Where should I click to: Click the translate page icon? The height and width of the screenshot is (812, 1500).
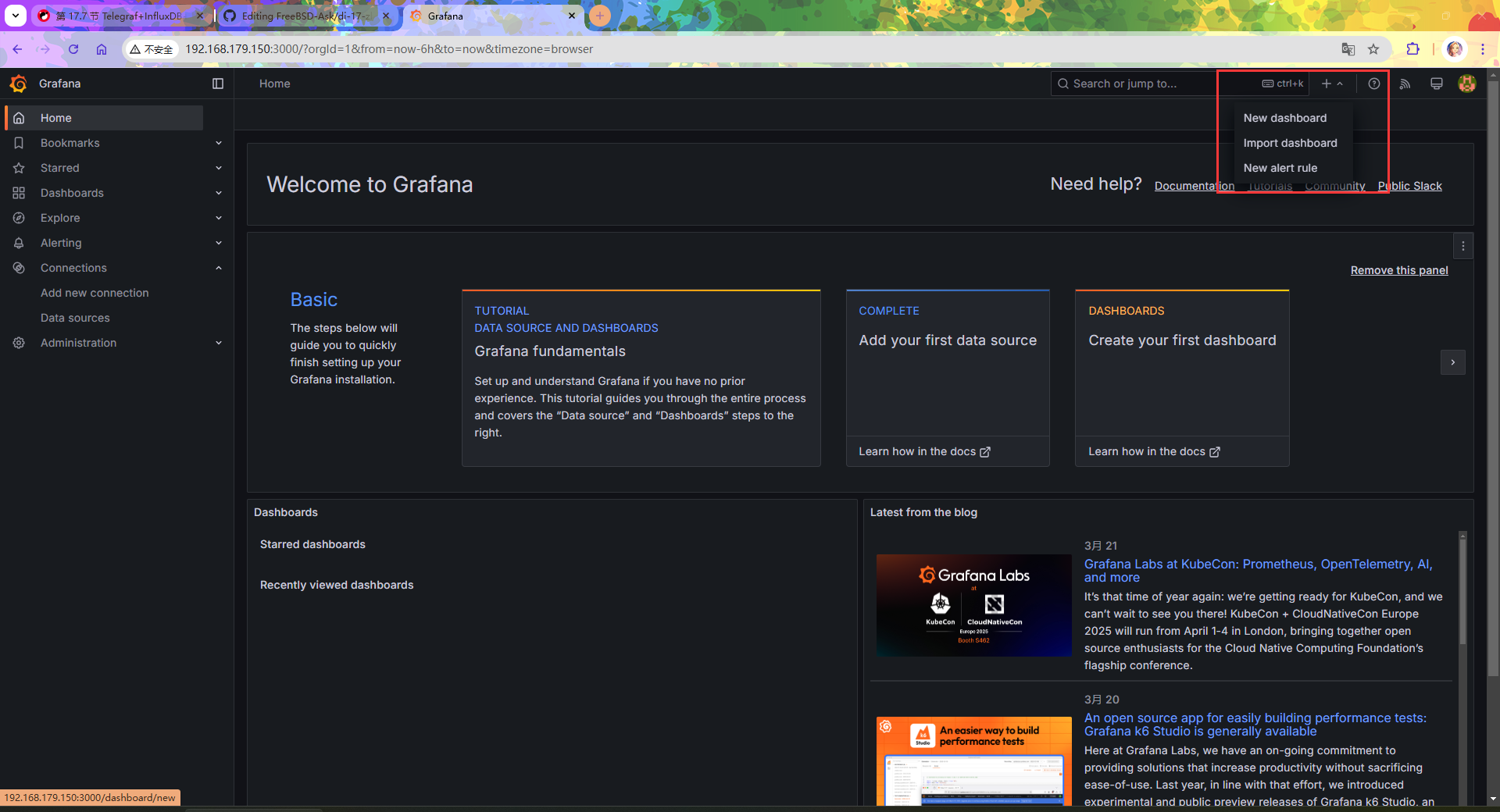(x=1348, y=49)
